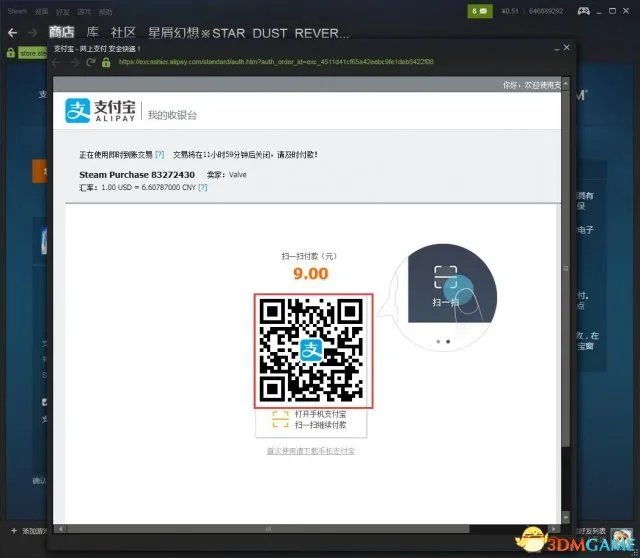
Task: Click the vertical scrollbar thumb in popup
Action: (565, 267)
